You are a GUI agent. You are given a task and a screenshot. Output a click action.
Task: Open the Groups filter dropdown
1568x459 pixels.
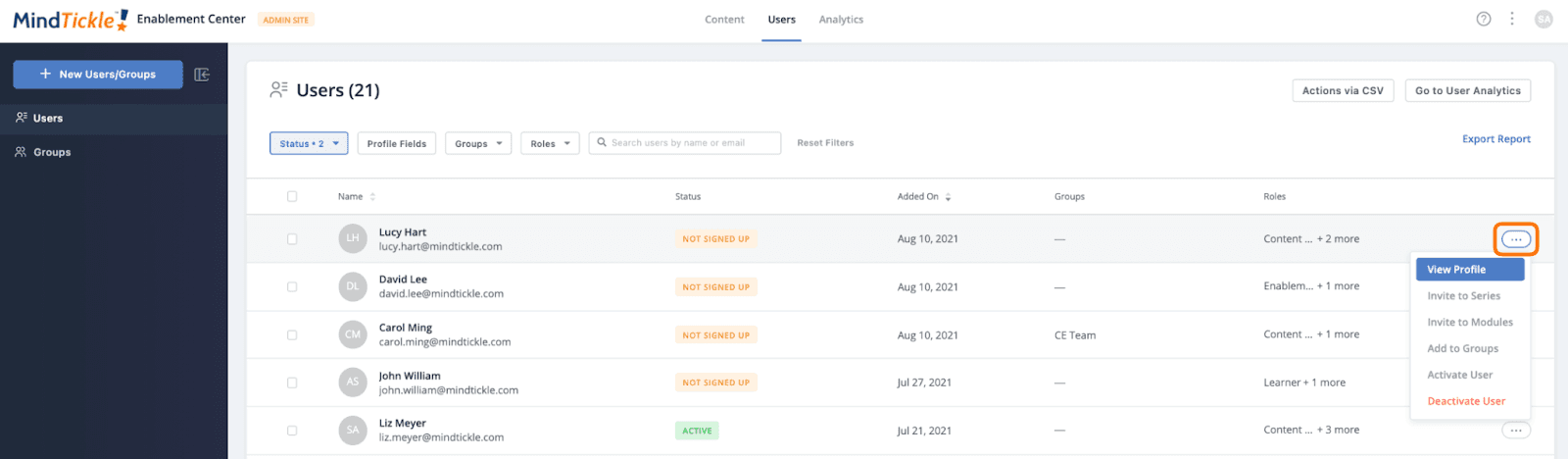[478, 143]
